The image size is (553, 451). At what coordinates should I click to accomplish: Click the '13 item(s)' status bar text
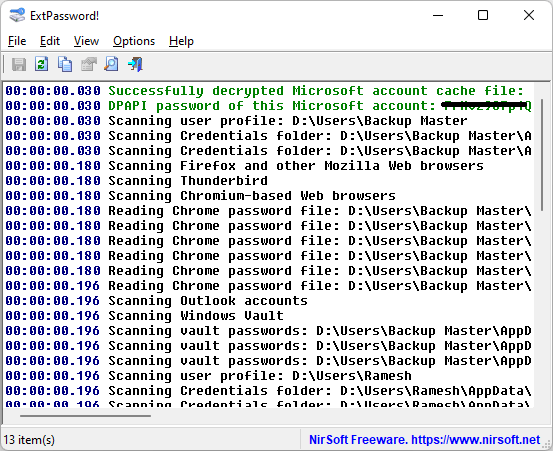tap(29, 440)
